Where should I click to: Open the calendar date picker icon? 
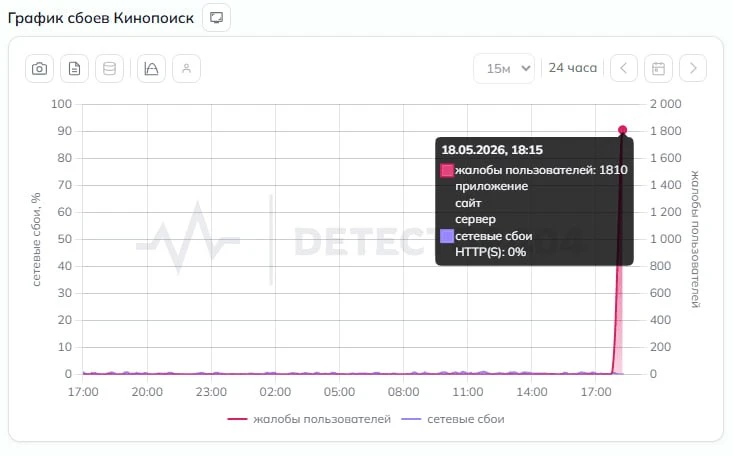658,68
